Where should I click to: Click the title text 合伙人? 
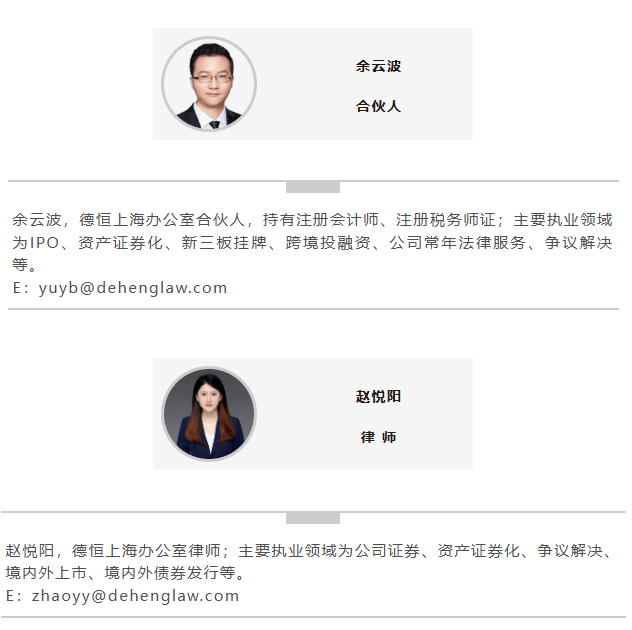[378, 106]
